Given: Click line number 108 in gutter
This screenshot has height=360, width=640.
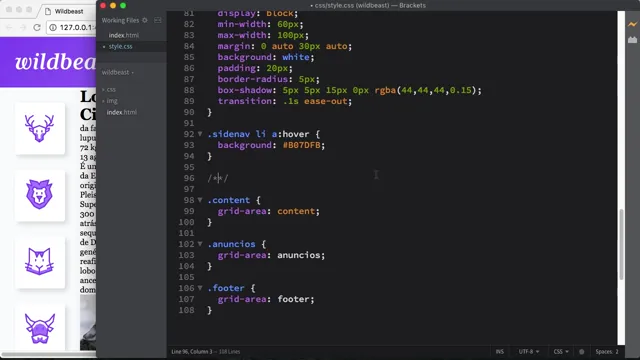Looking at the screenshot, I should click(186, 310).
